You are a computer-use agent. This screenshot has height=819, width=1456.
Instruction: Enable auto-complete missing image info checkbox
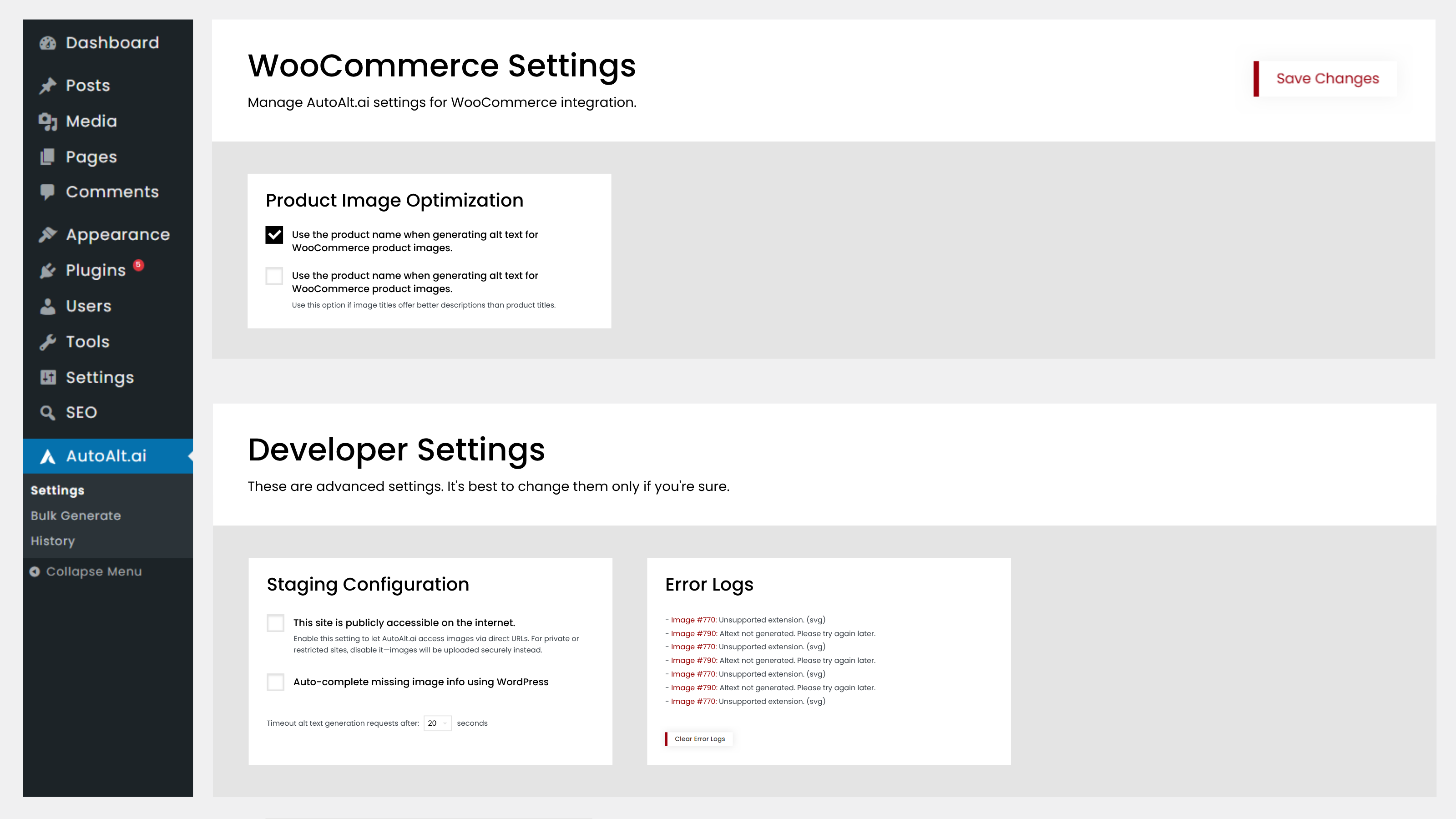click(x=275, y=682)
